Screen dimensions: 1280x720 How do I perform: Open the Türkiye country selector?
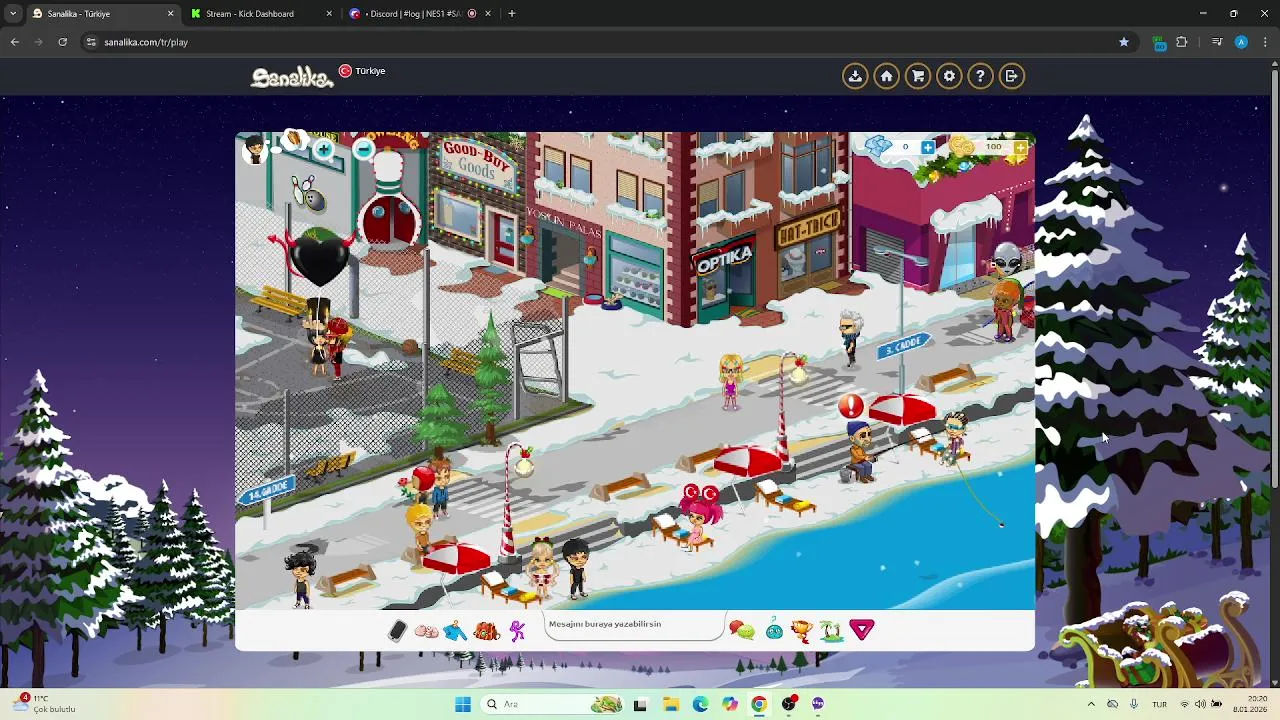coord(362,71)
